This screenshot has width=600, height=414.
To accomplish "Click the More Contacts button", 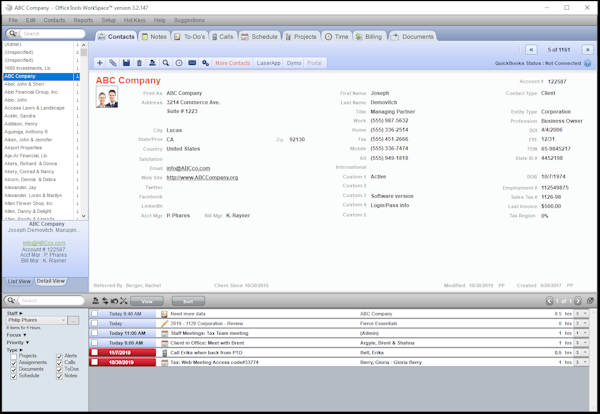I will point(232,63).
